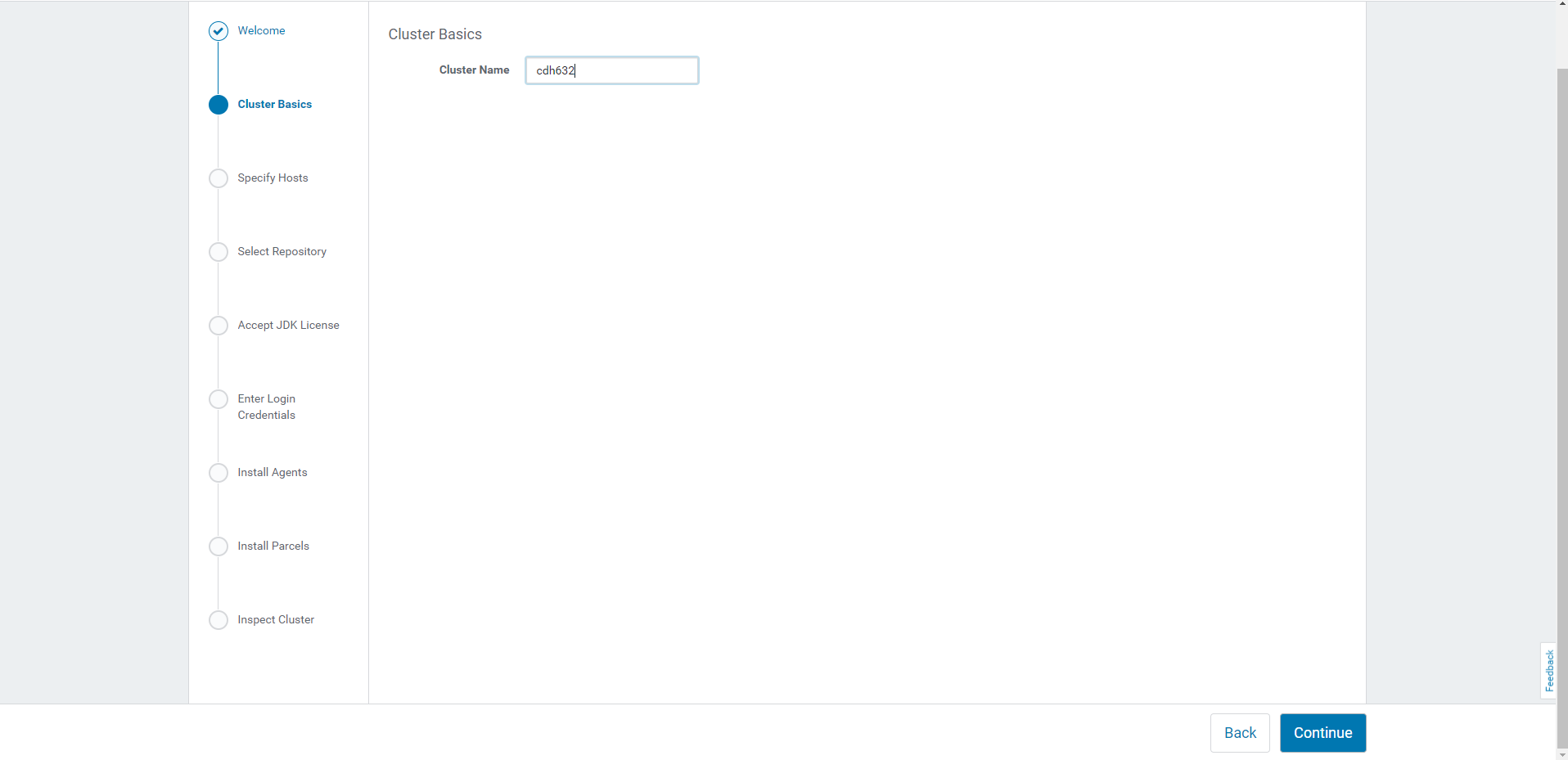Image resolution: width=1568 pixels, height=760 pixels.
Task: Open the Select Repository step label
Action: coord(282,251)
